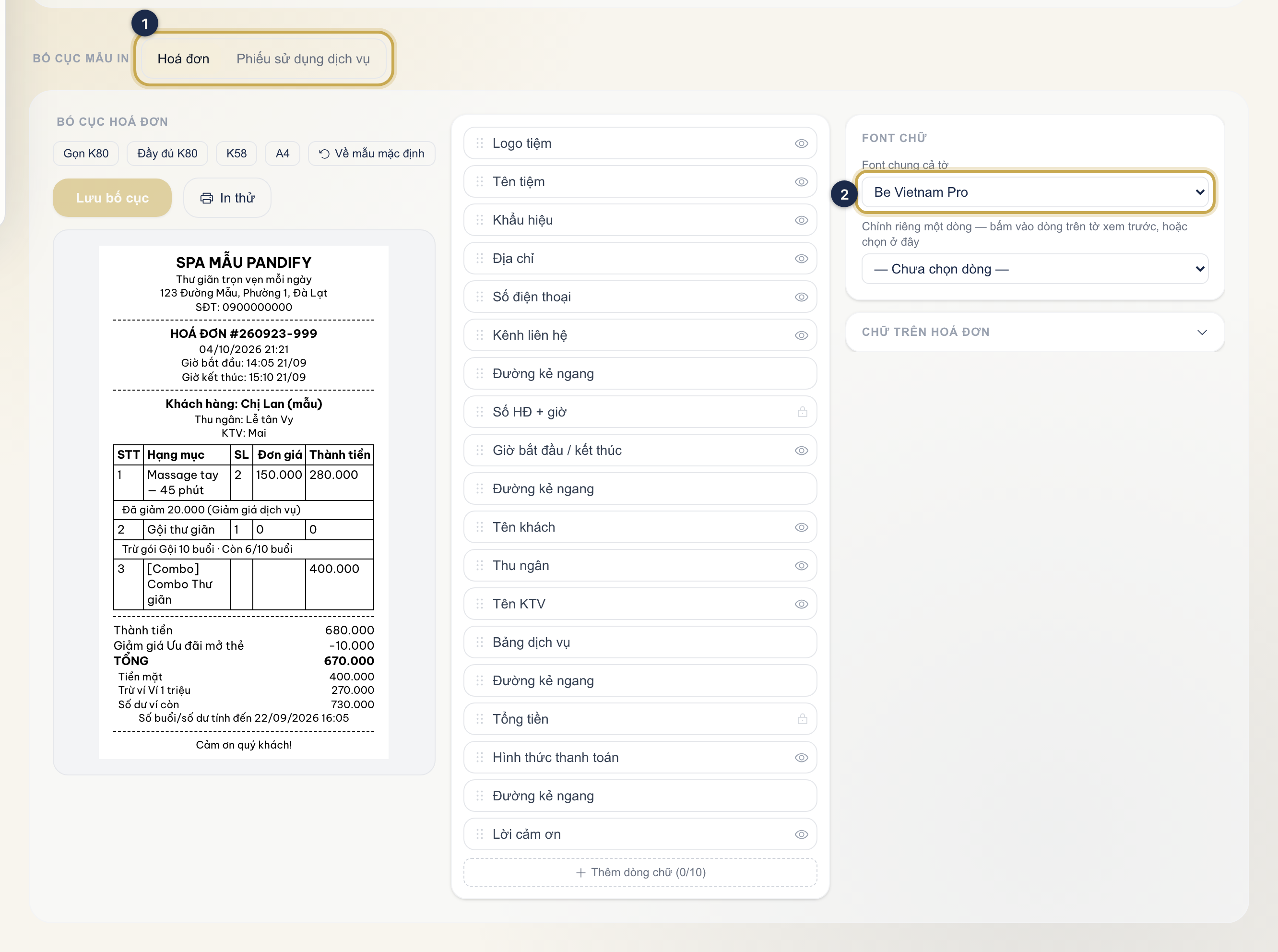
Task: Click drag handle beside Bảng dịch vụ
Action: (x=479, y=642)
